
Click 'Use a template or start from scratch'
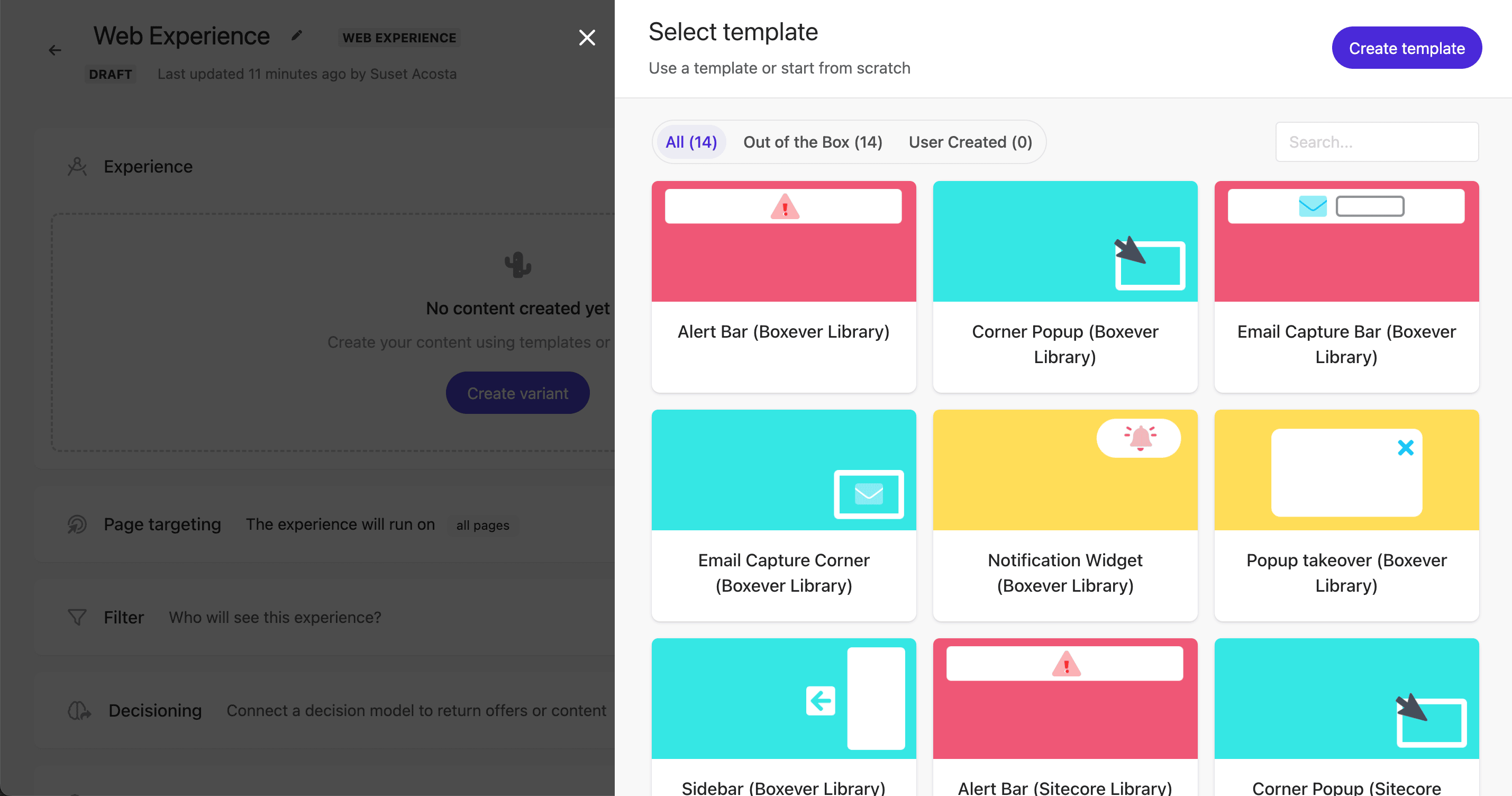click(x=779, y=68)
